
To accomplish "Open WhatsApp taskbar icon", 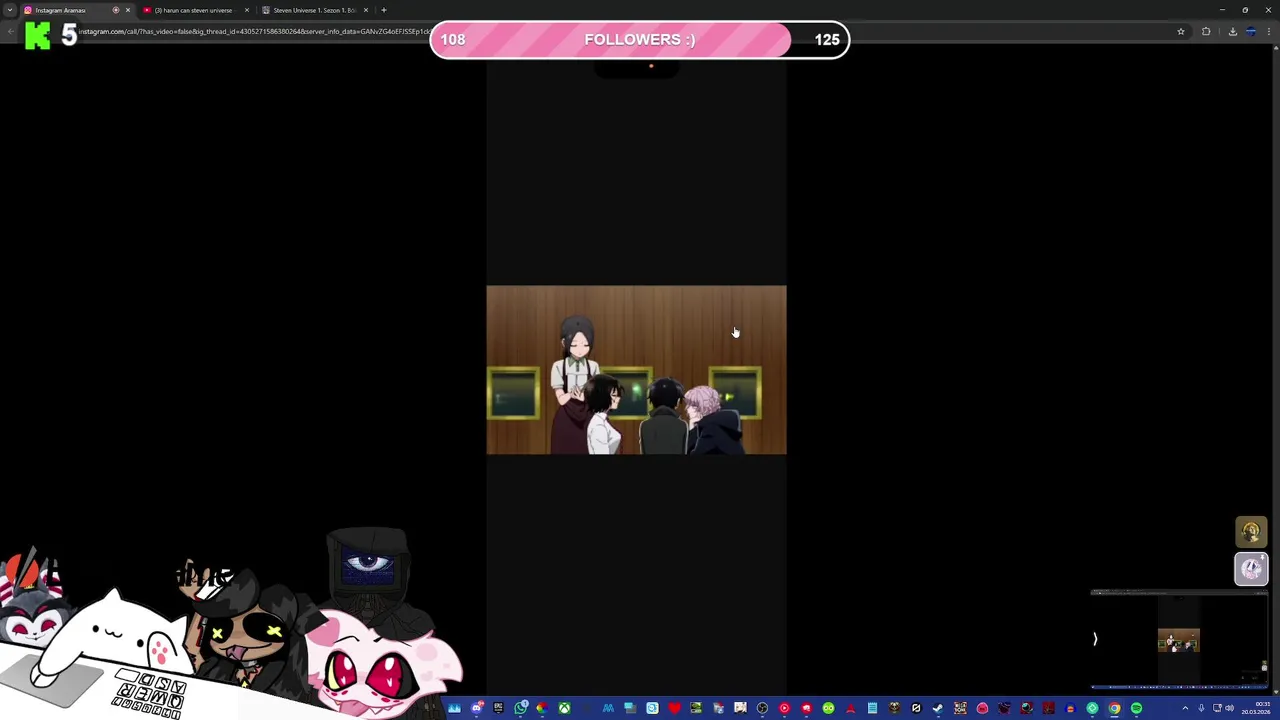I will click(x=520, y=708).
